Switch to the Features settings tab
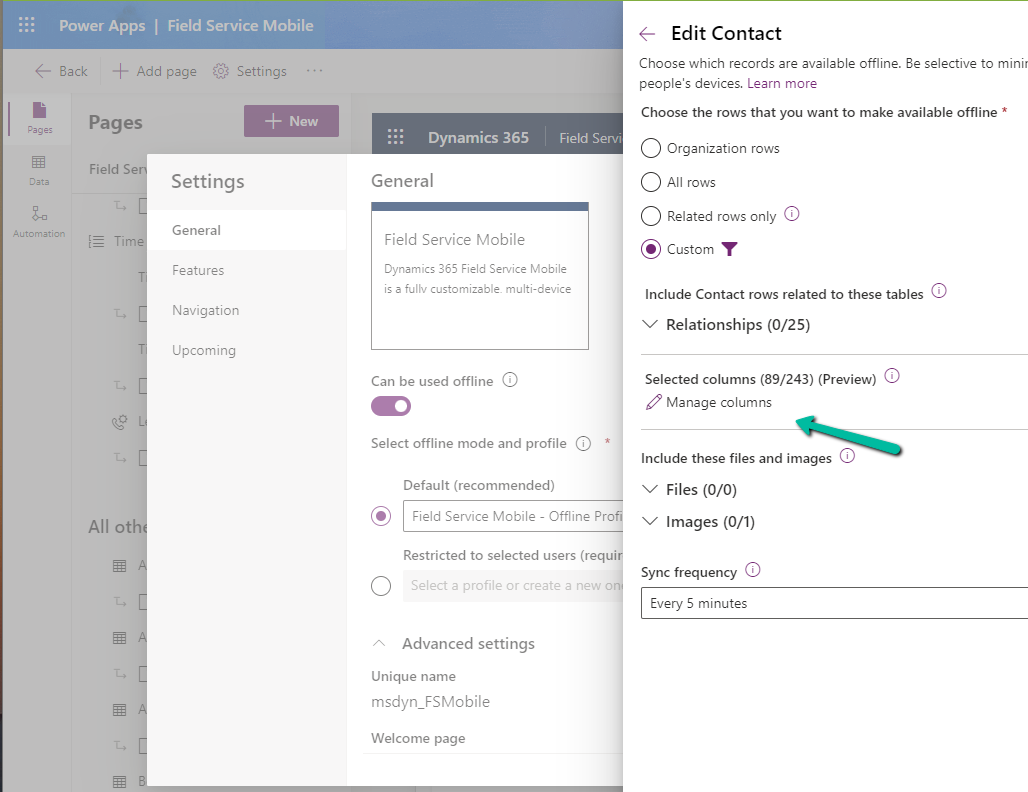Screen dimensions: 1028x792 tap(198, 270)
